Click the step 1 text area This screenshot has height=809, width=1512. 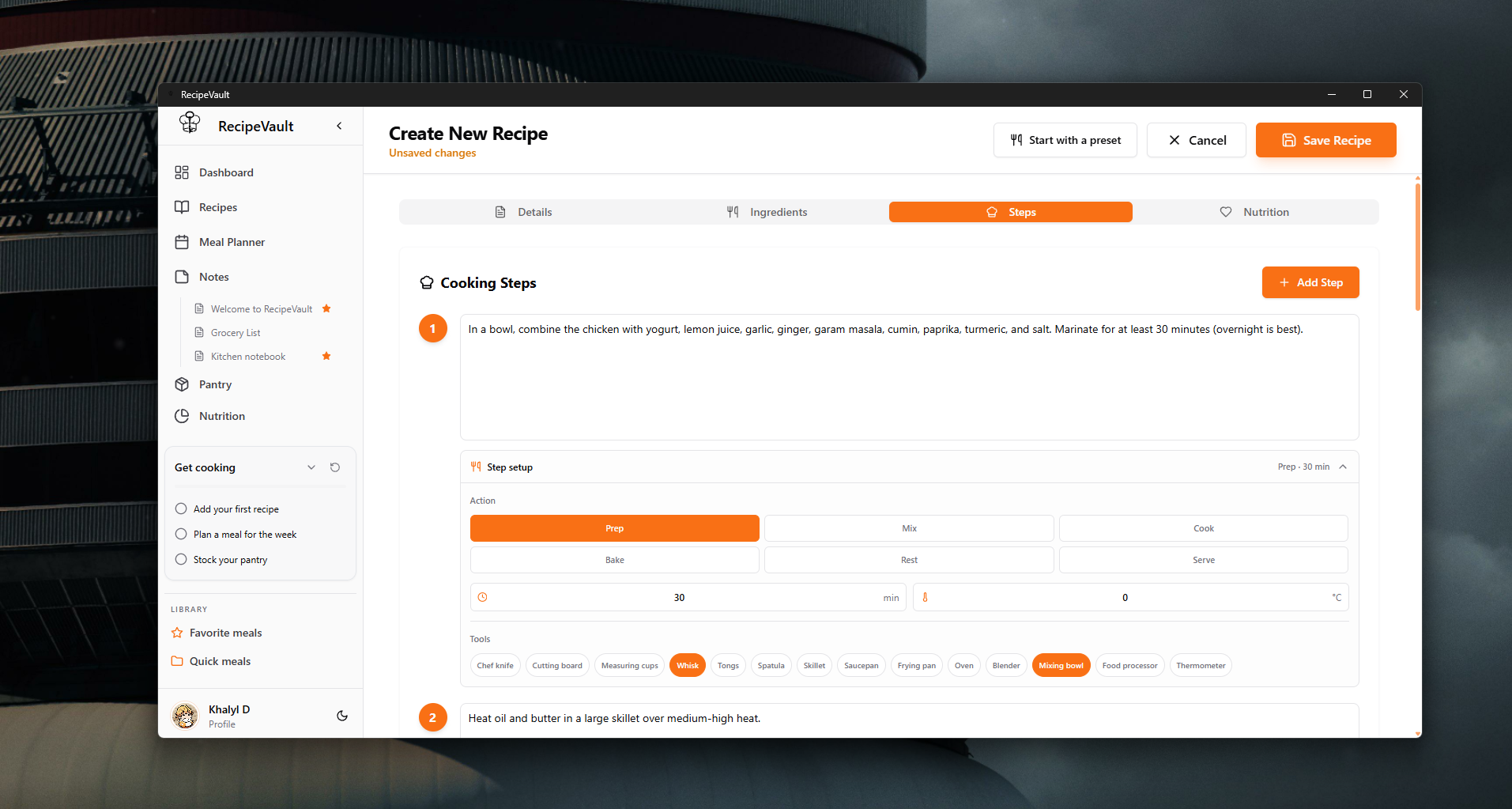tap(909, 377)
